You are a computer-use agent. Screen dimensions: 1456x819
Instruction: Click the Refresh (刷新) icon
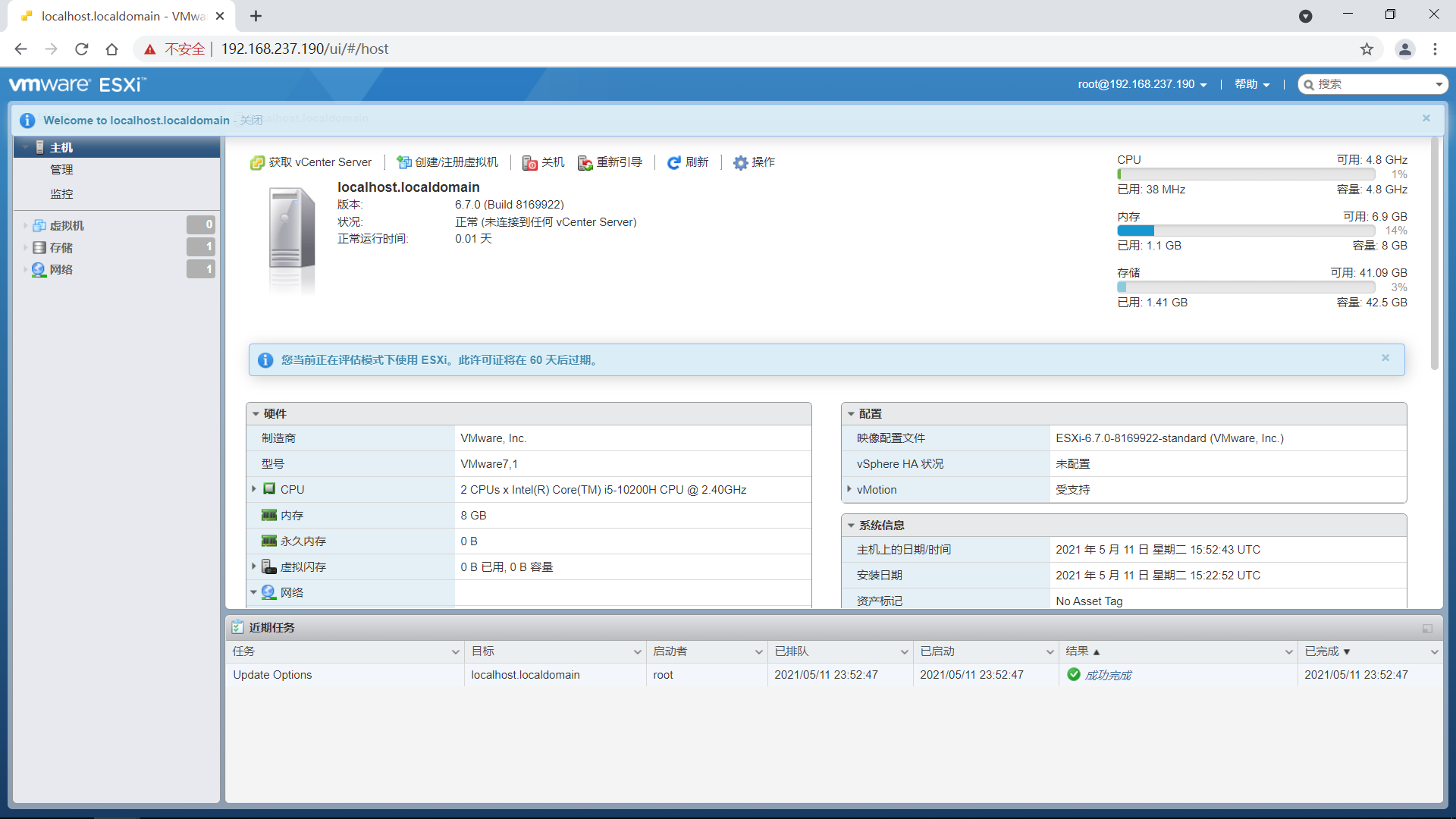[673, 162]
